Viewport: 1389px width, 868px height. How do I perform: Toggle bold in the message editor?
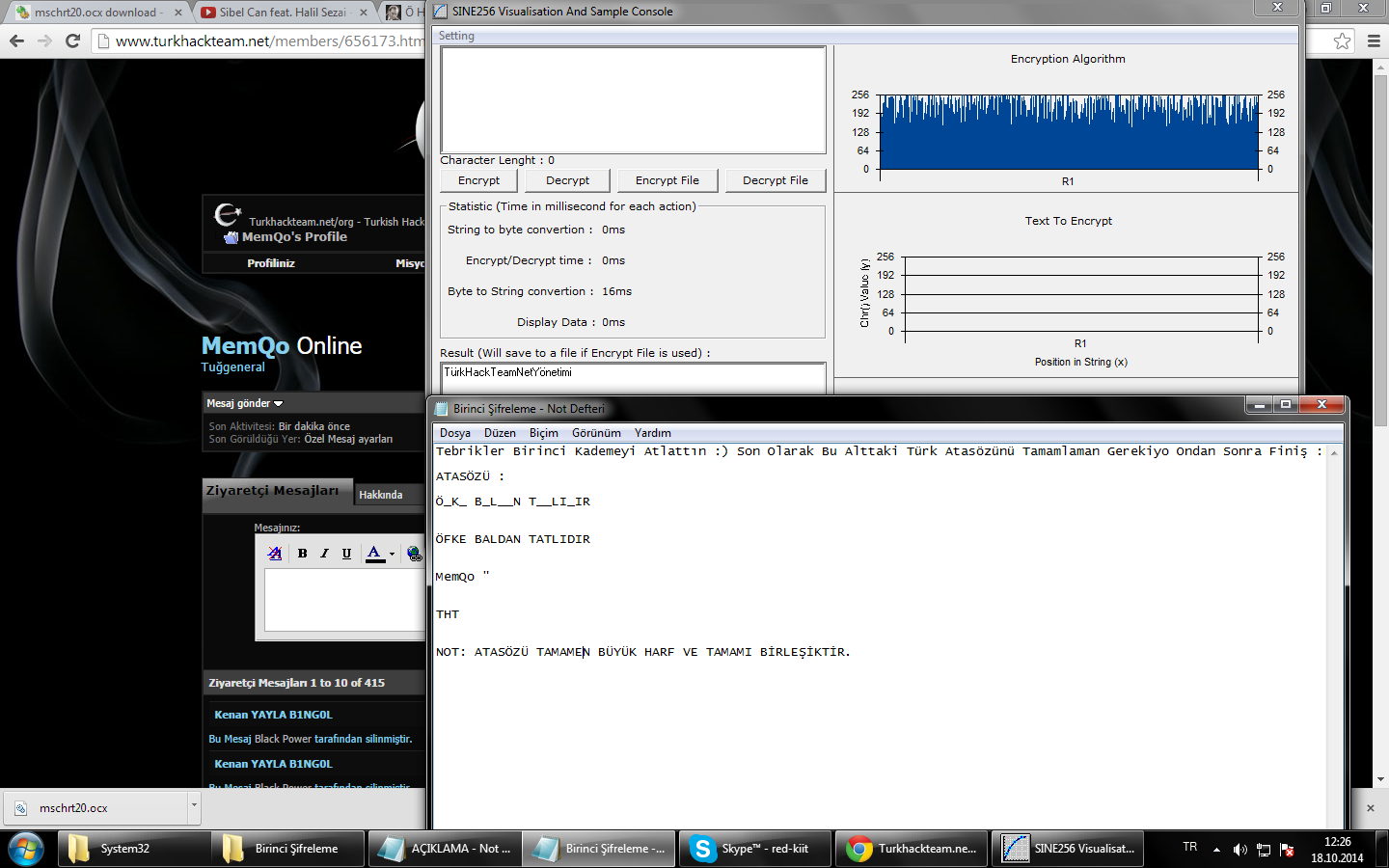coord(302,554)
